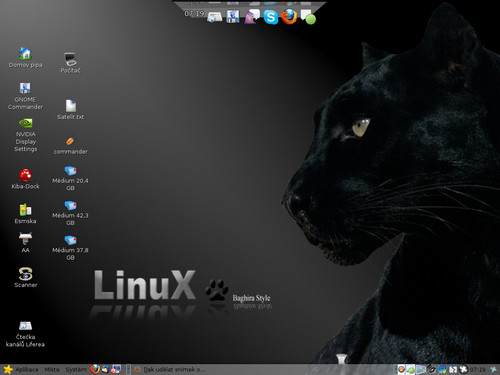
Task: Open the Médium 42,3 GB drive
Action: pos(70,213)
